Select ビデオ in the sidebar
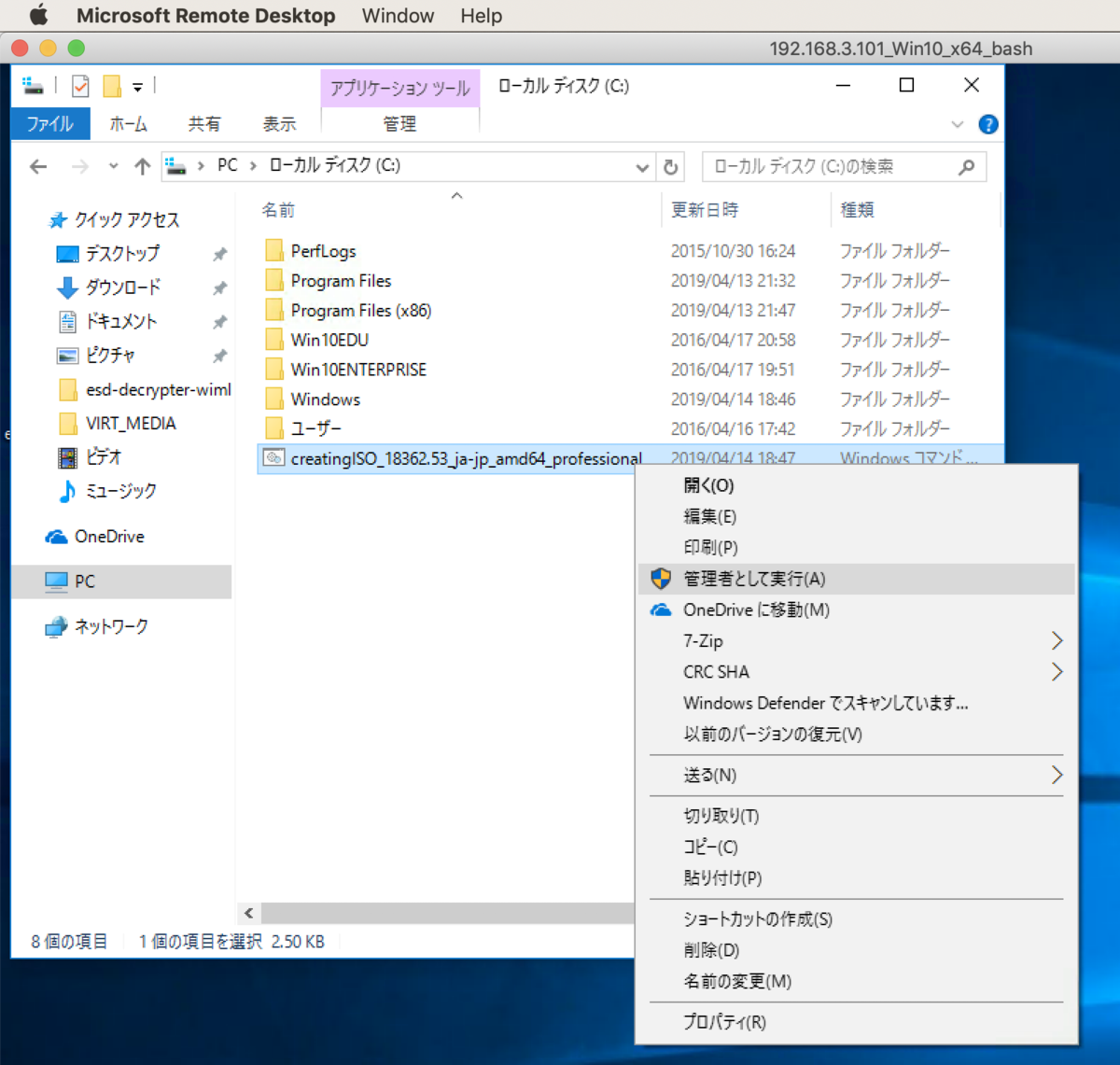The height and width of the screenshot is (1065, 1120). tap(104, 456)
